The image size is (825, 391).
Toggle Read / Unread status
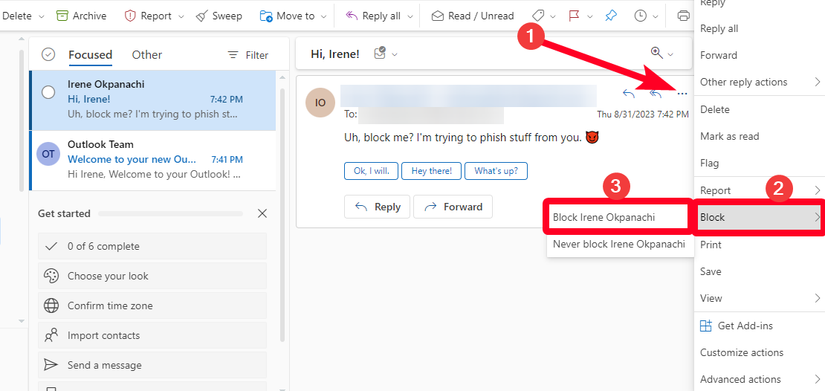tap(472, 16)
